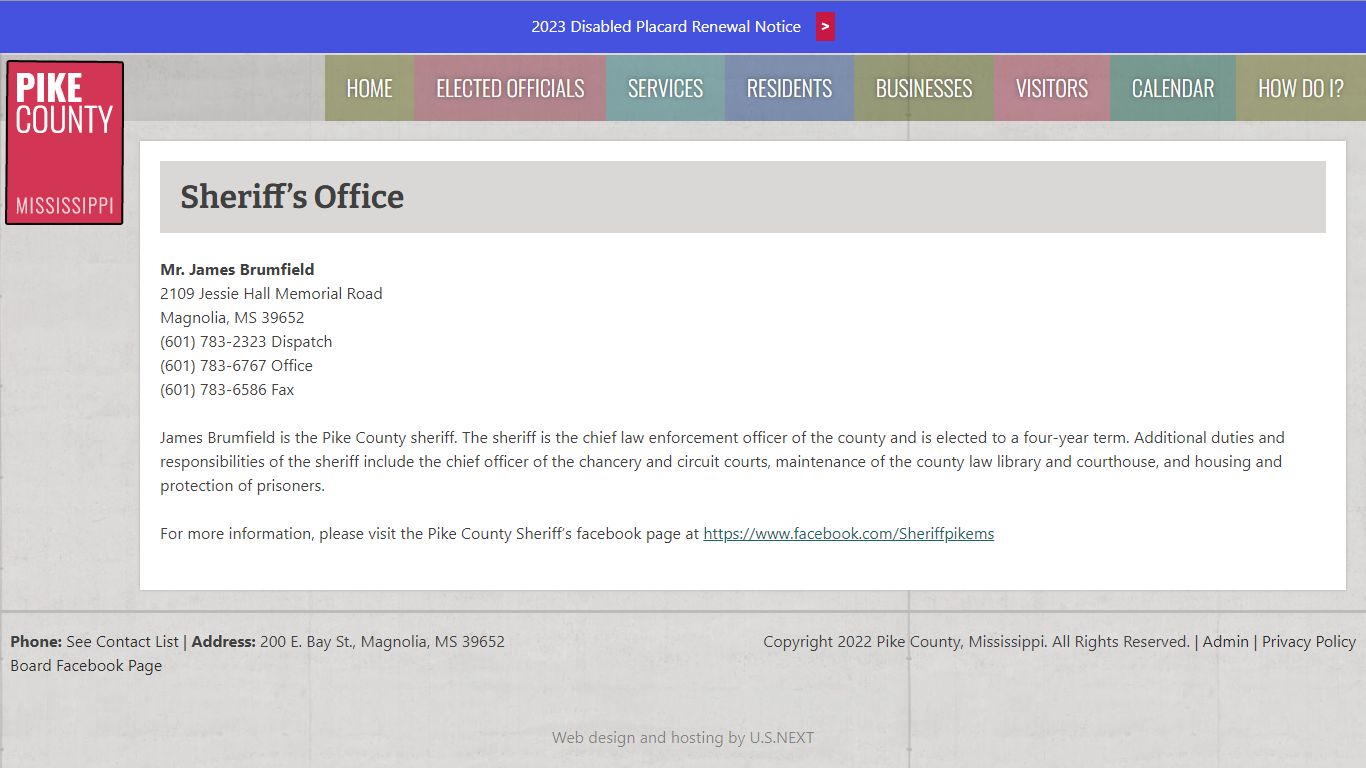Select the Visitors menu item
Image resolution: width=1366 pixels, height=768 pixels.
point(1051,89)
